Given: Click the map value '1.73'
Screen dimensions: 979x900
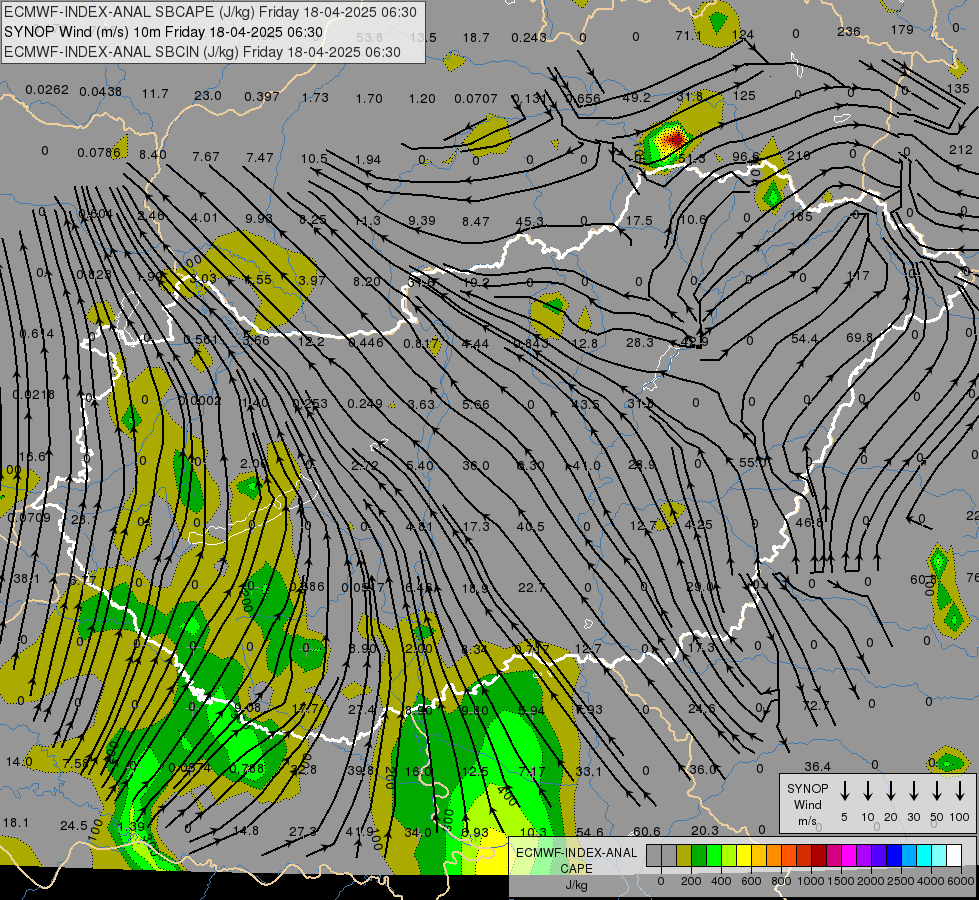Looking at the screenshot, I should pos(315,97).
